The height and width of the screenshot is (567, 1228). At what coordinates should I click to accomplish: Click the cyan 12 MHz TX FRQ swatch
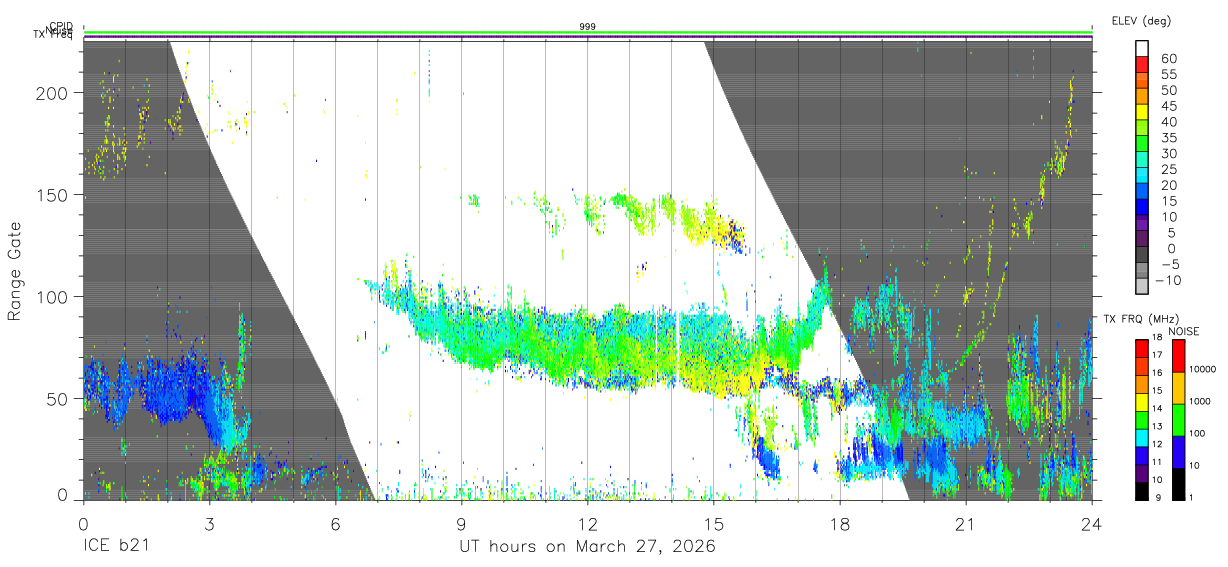pyautogui.click(x=1142, y=438)
